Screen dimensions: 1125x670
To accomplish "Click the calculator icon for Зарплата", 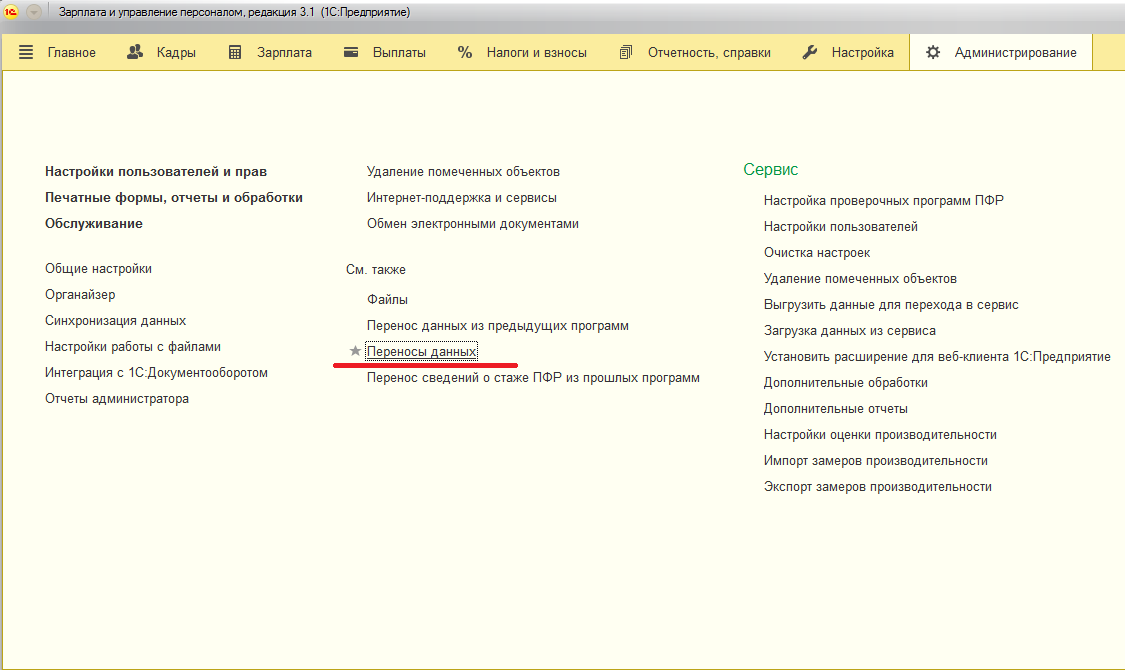I will [236, 52].
